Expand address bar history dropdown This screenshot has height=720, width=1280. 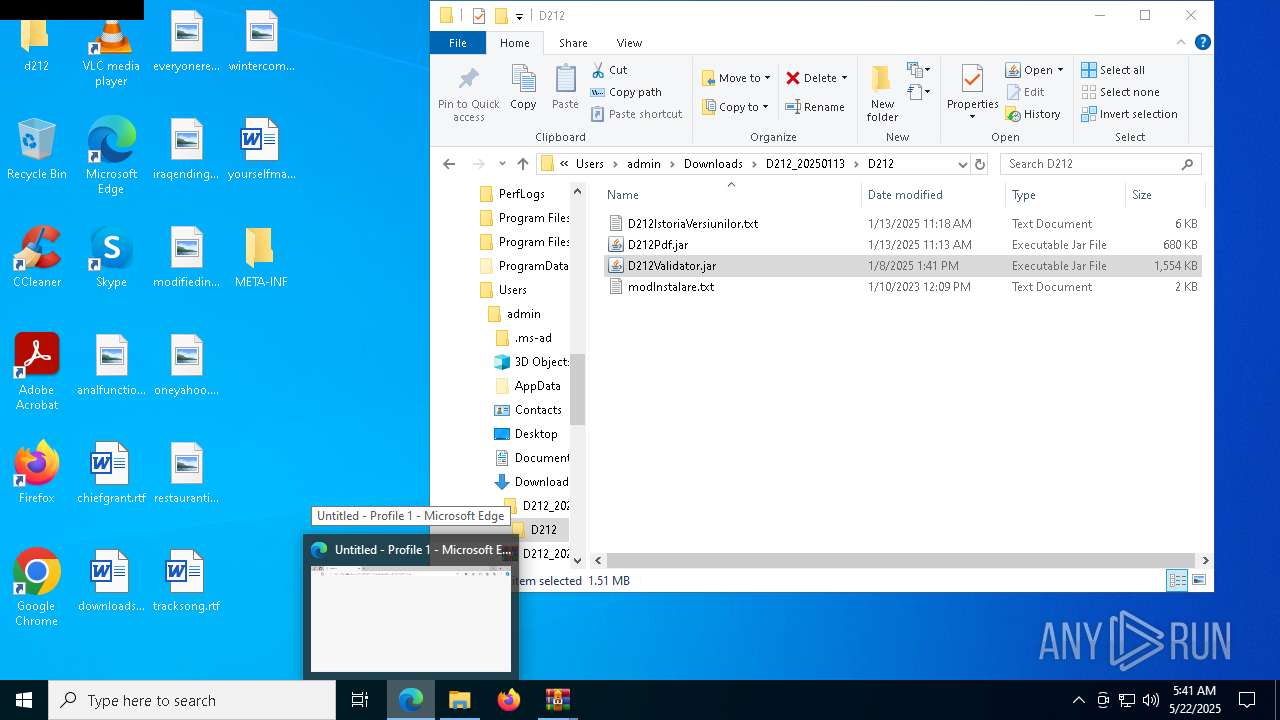point(962,164)
